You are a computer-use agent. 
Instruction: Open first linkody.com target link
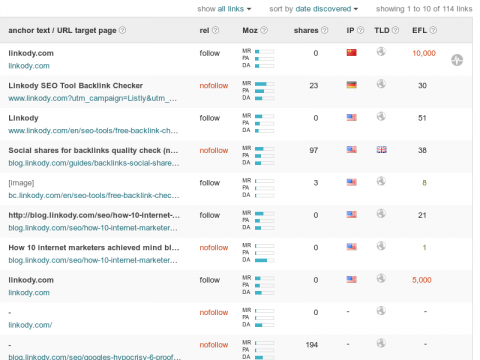[x=29, y=66]
